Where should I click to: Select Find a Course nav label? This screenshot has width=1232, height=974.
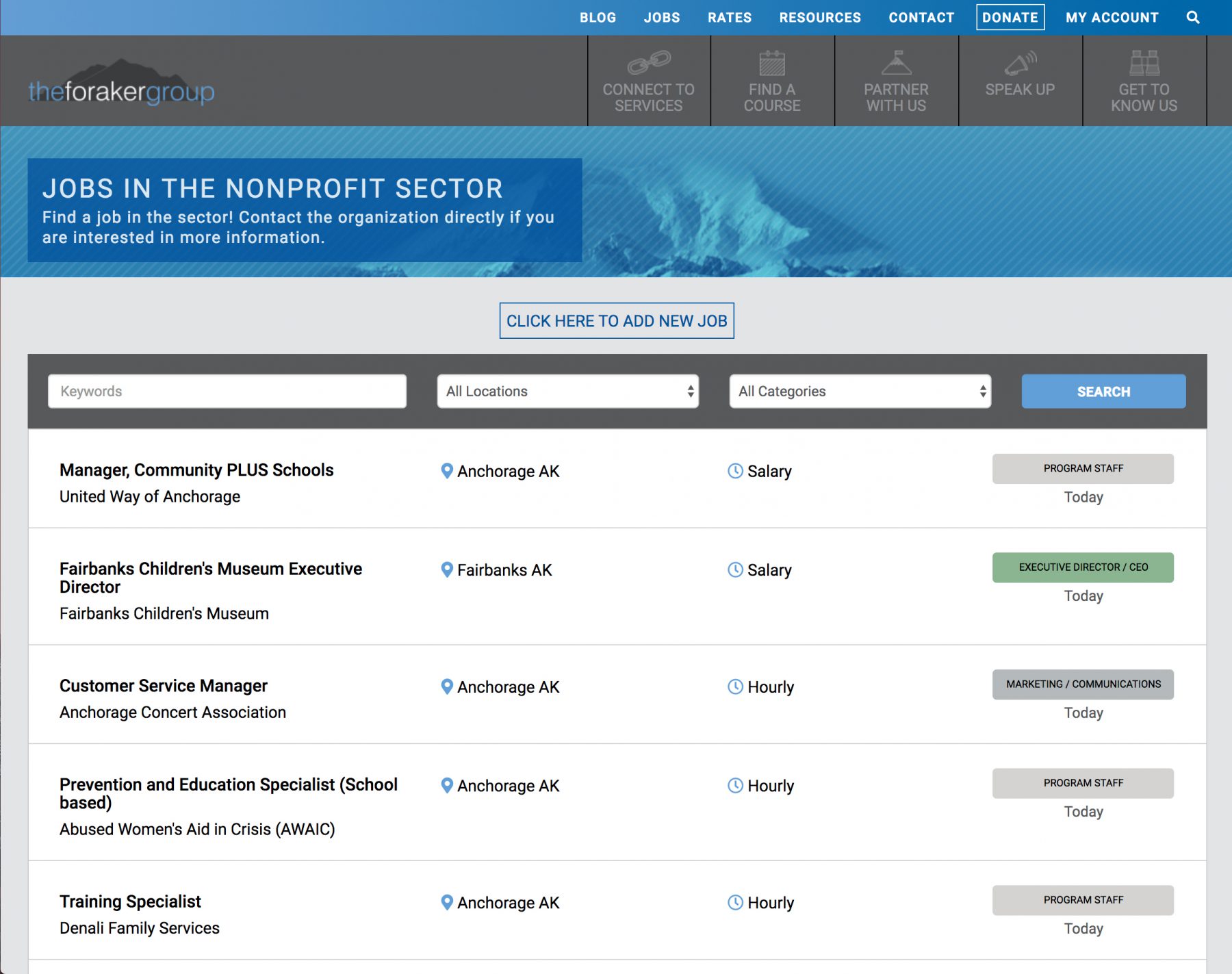(x=772, y=98)
